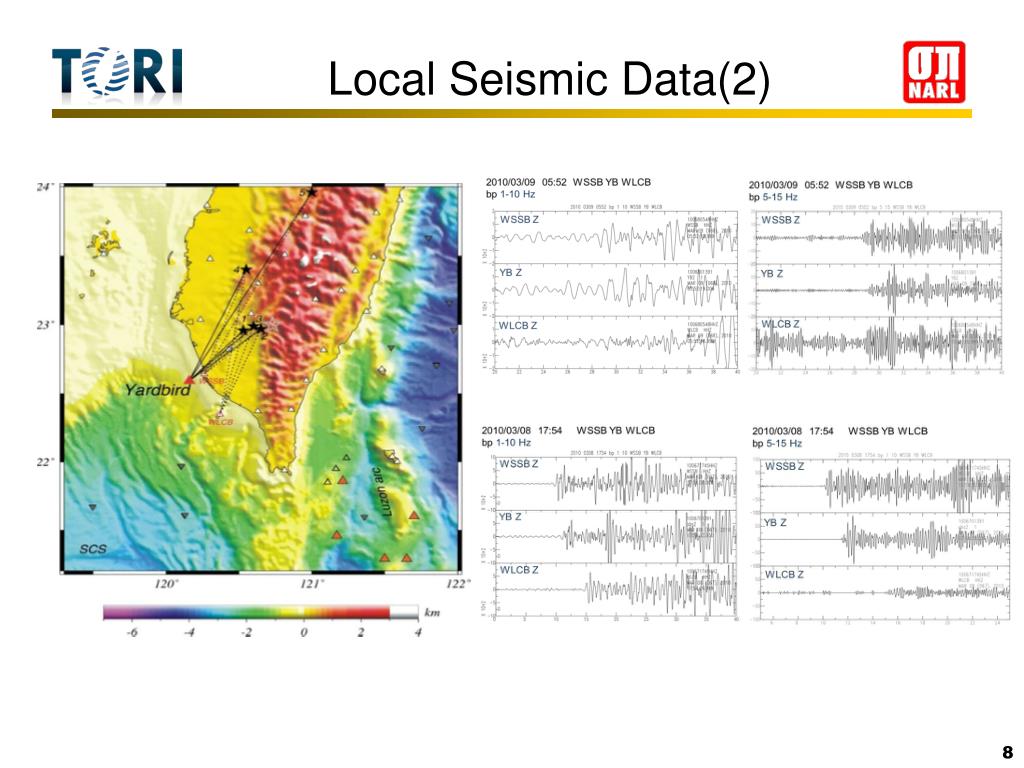
Task: Click WLCB Z trace in 05:52 1-10 Hz panel
Action: coord(615,342)
